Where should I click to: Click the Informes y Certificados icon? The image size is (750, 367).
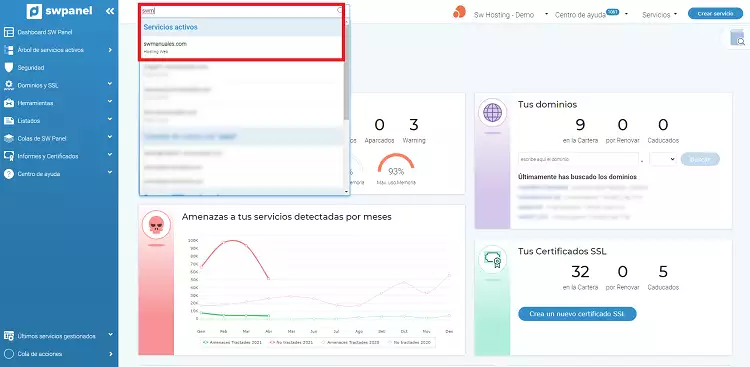9,156
